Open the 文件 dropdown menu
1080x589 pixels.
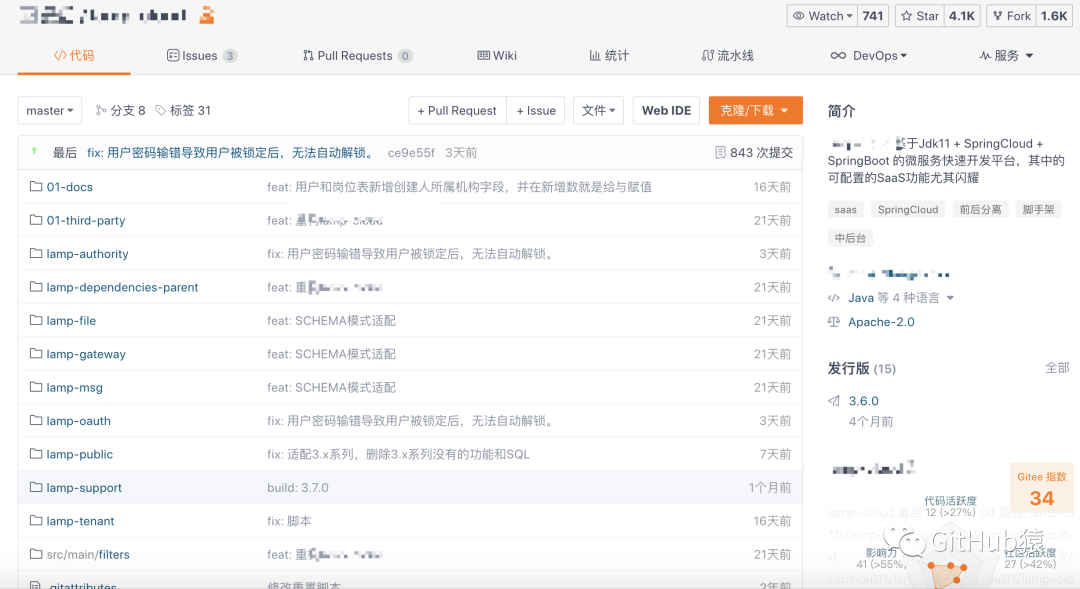[x=598, y=110]
